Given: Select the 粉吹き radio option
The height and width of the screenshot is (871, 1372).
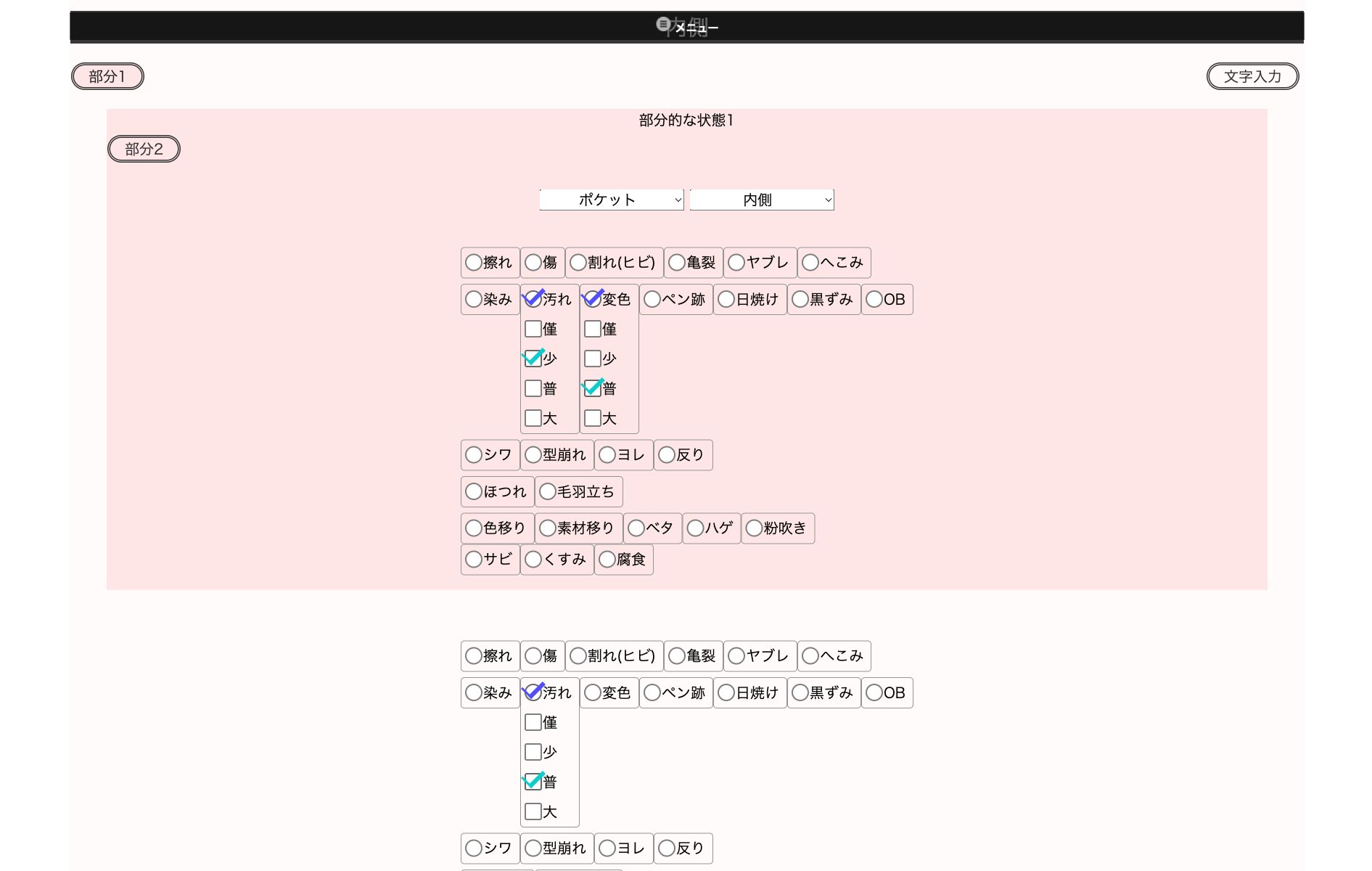Looking at the screenshot, I should click(754, 528).
